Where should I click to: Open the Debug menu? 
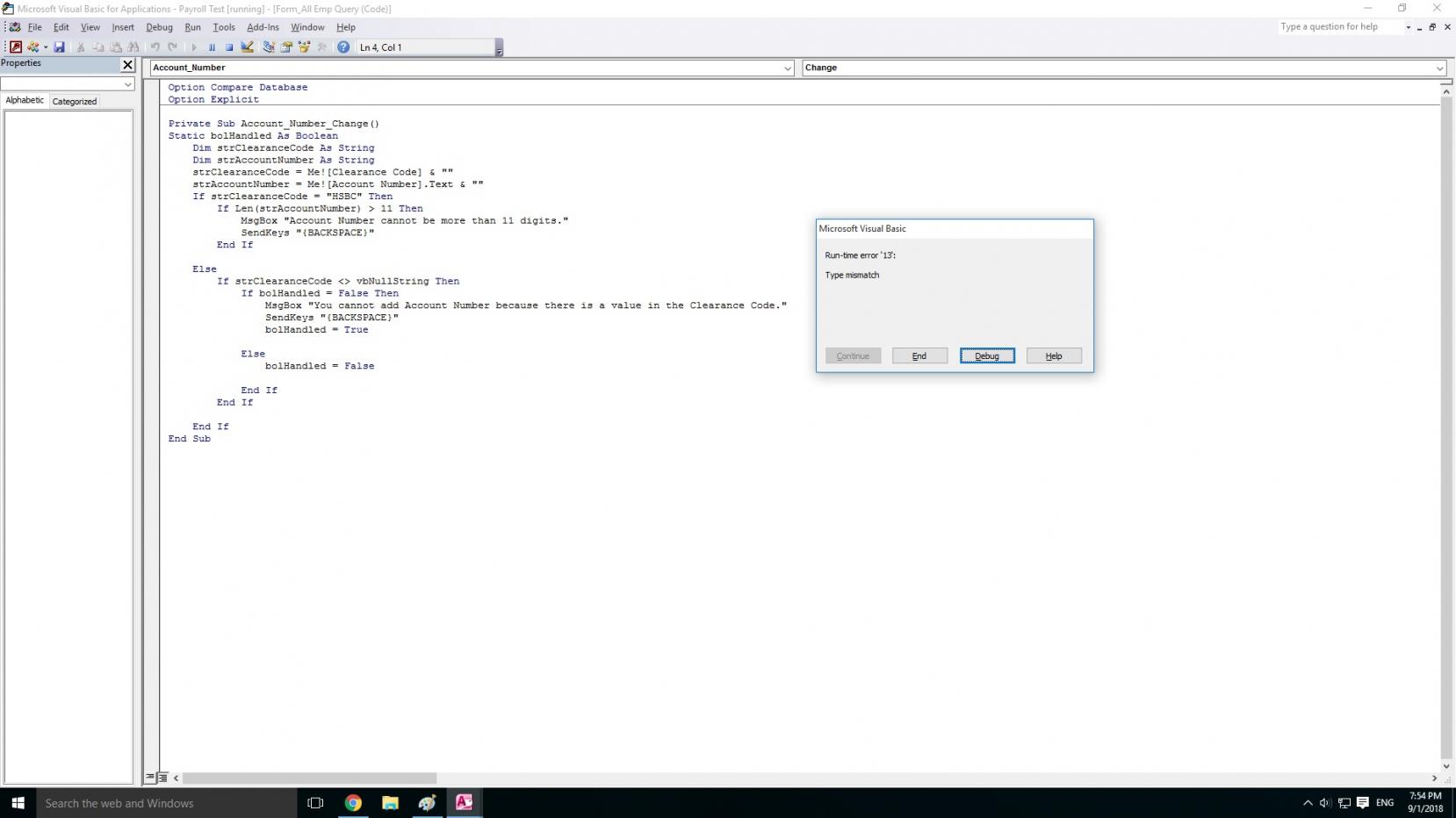click(x=160, y=27)
